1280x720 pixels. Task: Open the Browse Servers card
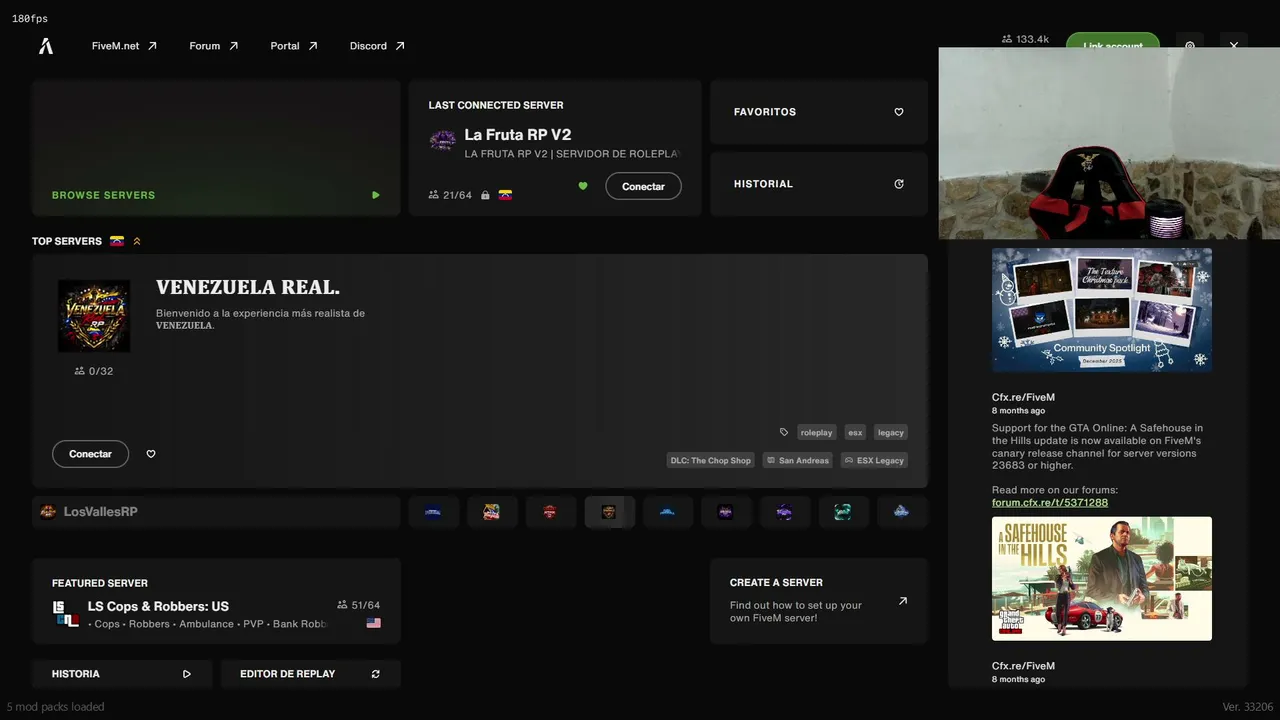[x=216, y=148]
